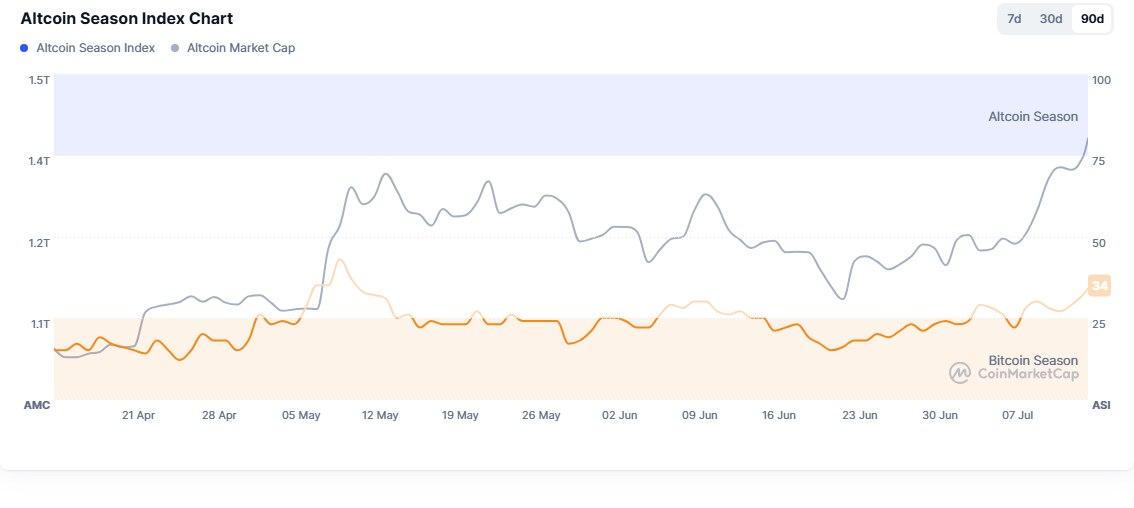Viewport: 1134px width, 508px height.
Task: Click the orange 34 index value badge
Action: pos(1099,286)
